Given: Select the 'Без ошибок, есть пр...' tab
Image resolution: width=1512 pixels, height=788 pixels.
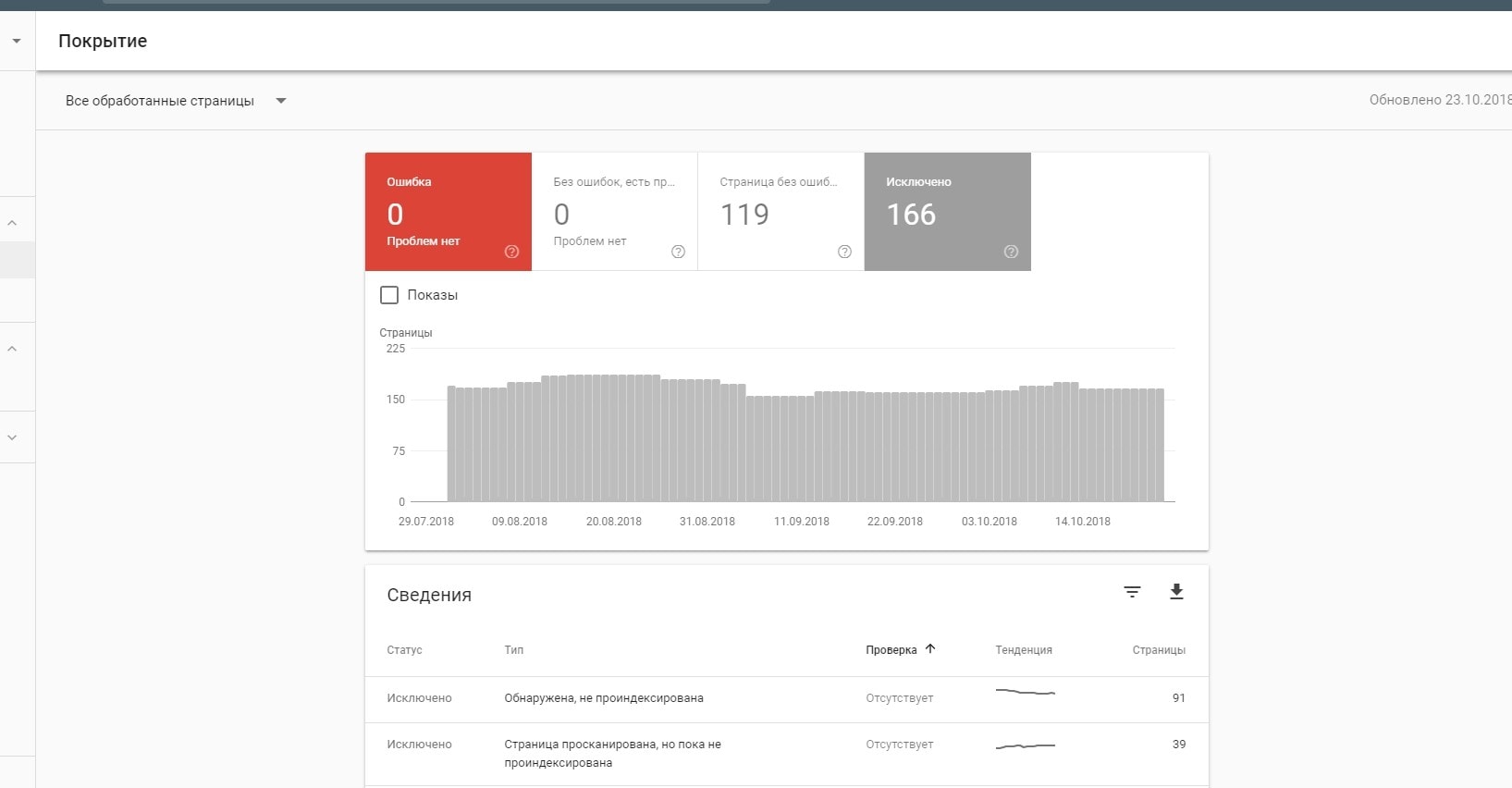Looking at the screenshot, I should (614, 211).
